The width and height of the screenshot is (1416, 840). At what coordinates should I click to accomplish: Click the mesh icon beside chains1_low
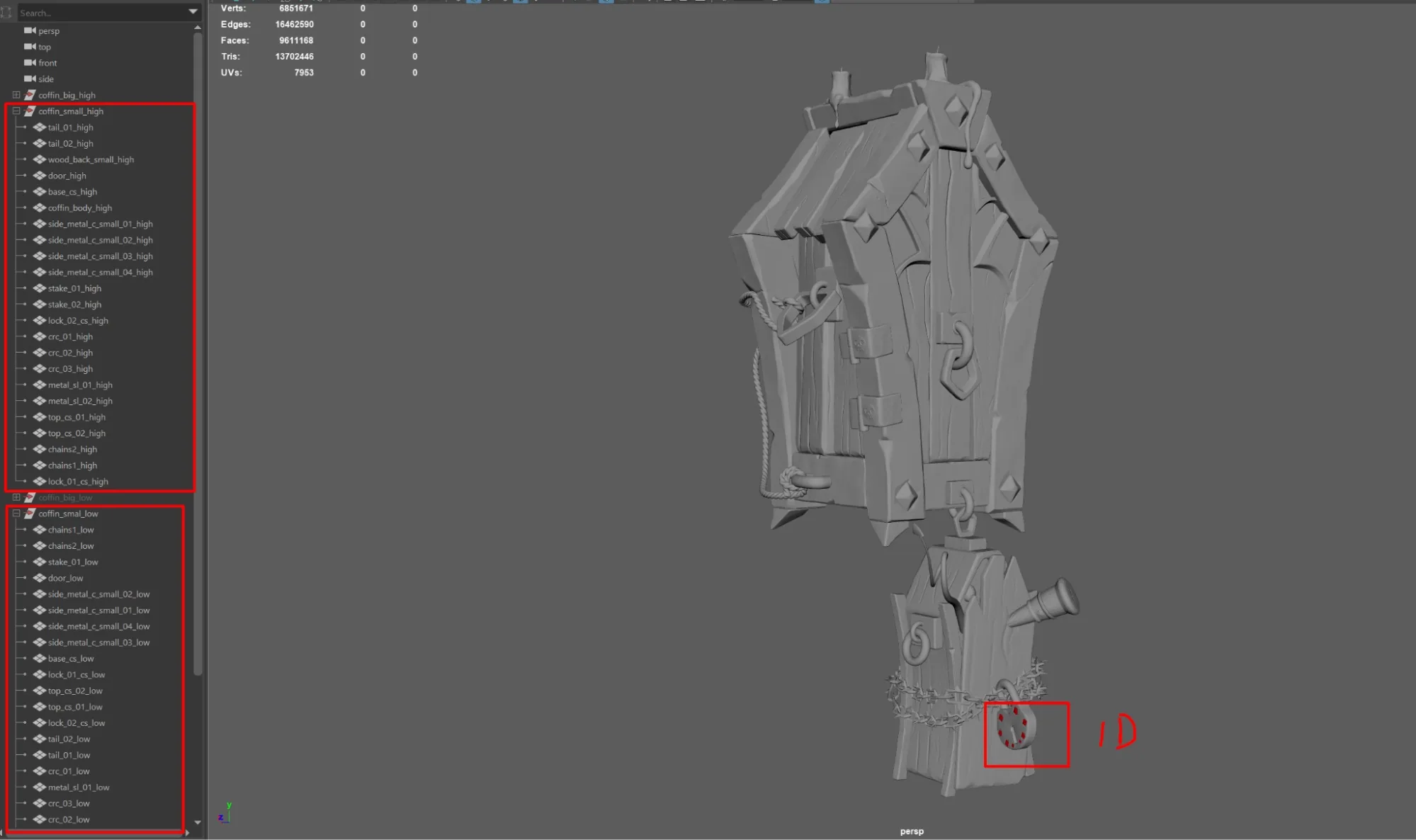[x=40, y=530]
